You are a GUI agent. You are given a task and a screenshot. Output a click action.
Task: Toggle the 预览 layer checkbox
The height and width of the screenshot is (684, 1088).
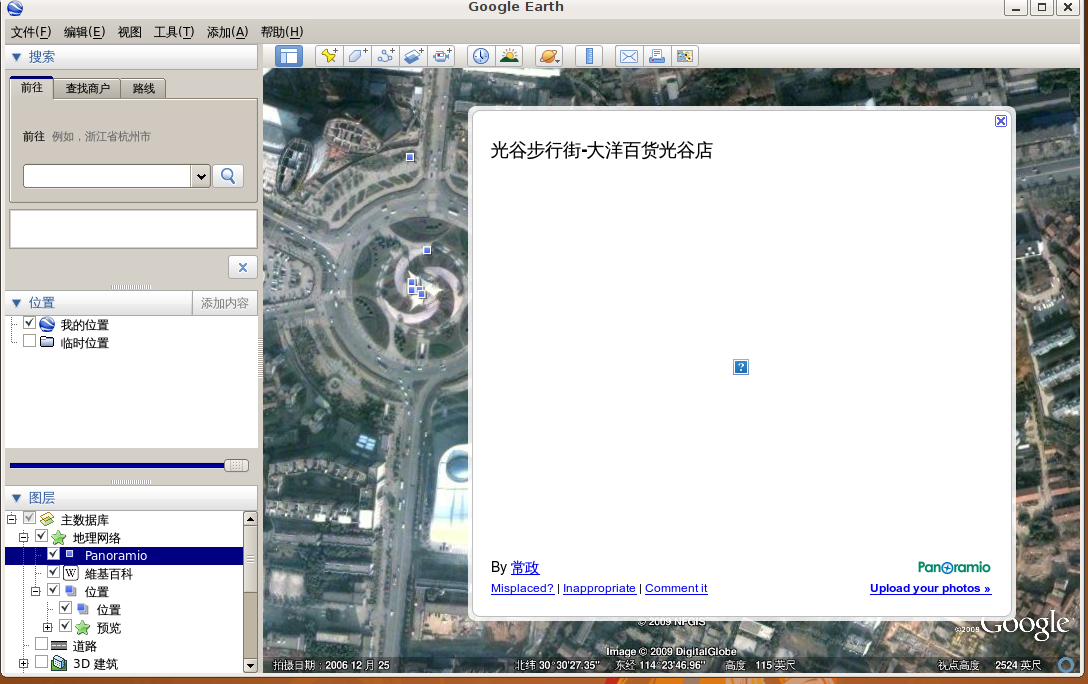[65, 626]
